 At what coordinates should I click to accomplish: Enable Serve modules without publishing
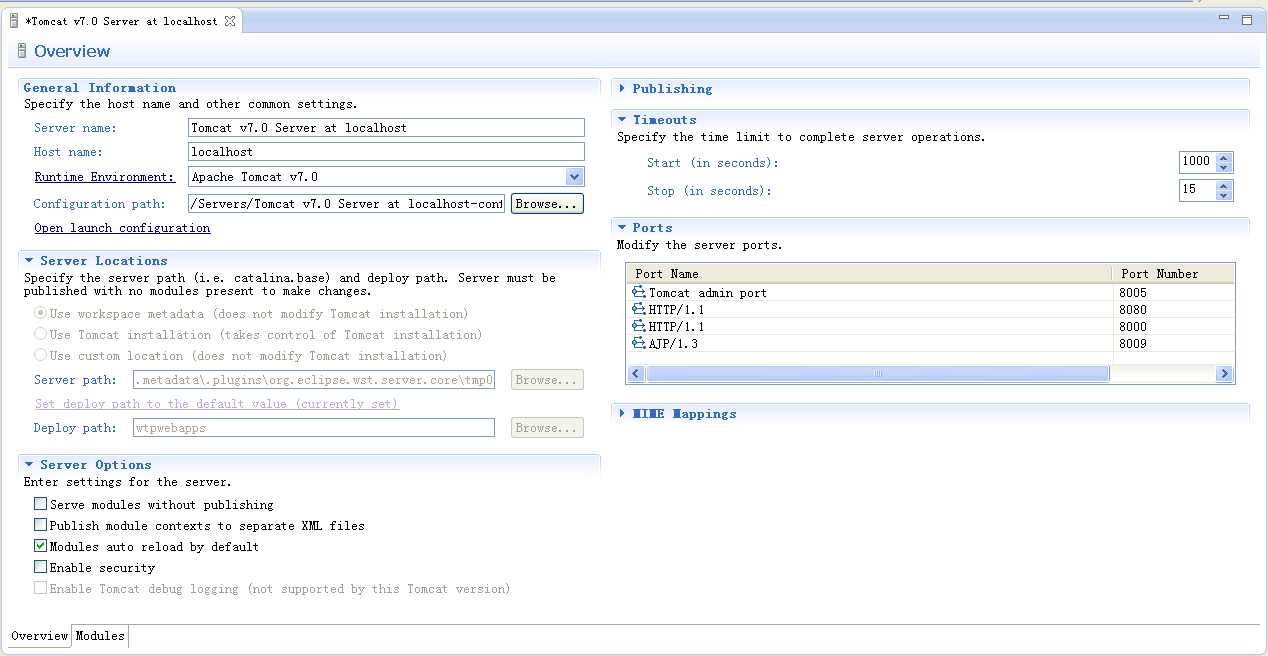tap(40, 504)
